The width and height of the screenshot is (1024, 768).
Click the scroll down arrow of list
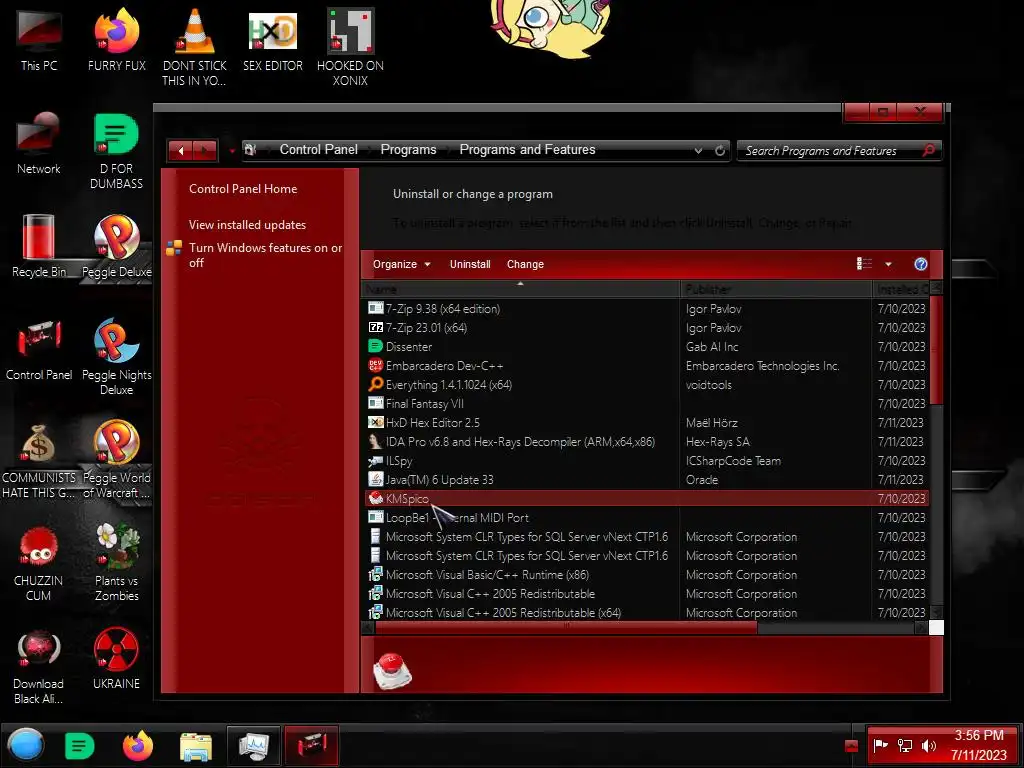click(x=936, y=613)
